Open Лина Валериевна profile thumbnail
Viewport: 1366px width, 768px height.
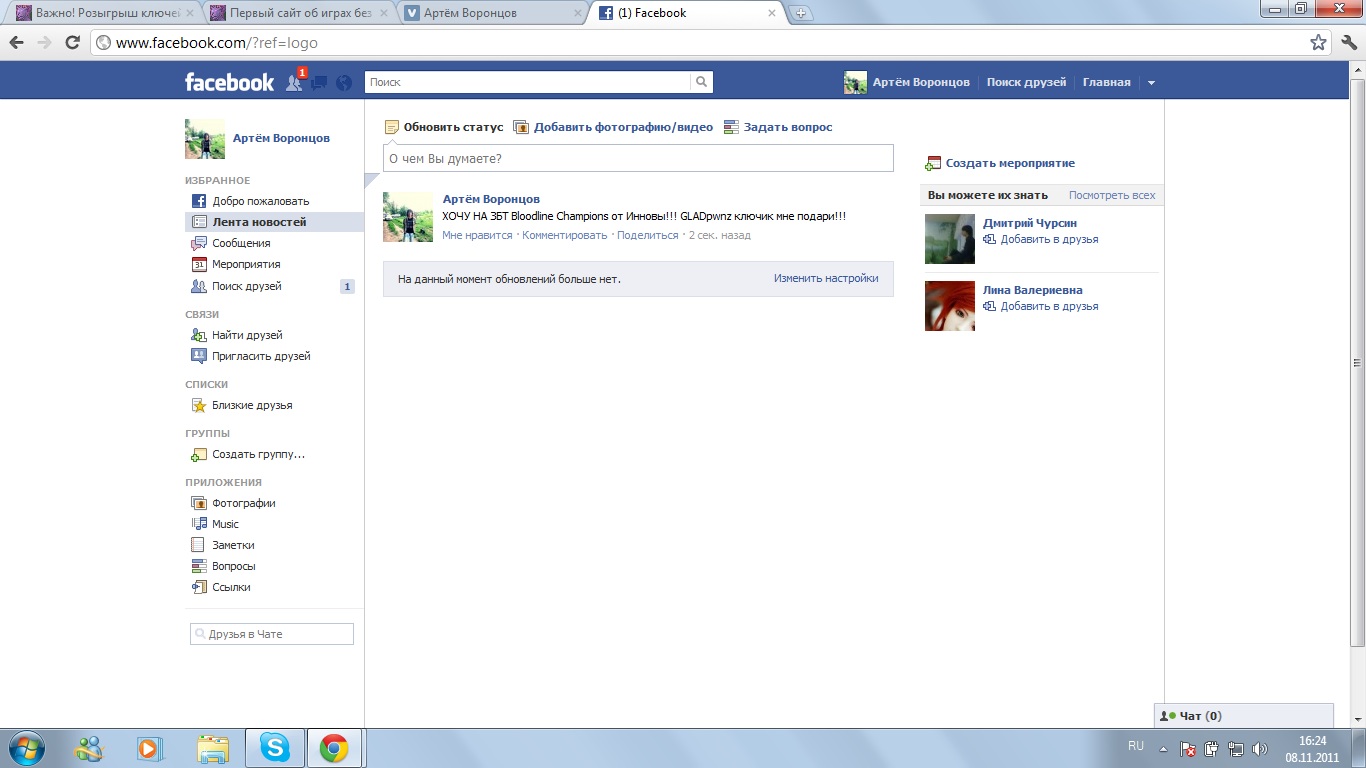[x=949, y=306]
